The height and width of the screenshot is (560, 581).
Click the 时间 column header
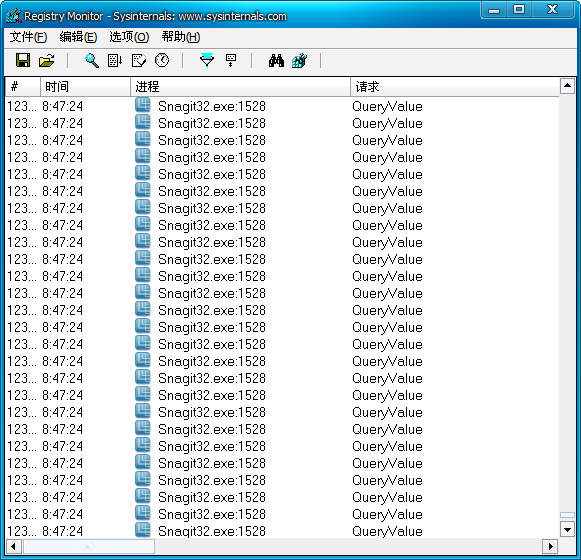tap(85, 87)
